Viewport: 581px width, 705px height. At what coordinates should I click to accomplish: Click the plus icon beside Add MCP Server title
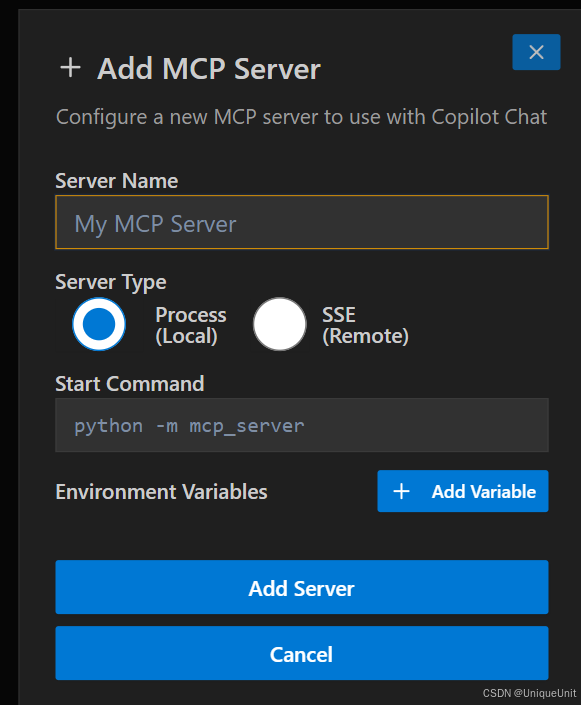click(71, 68)
